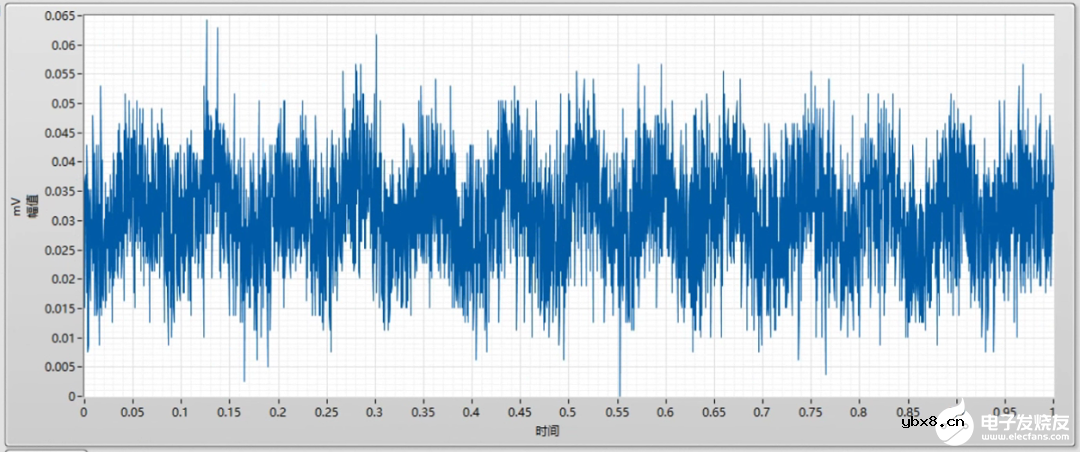Click the 0.03 Y-axis tick label
1080x452 pixels.
click(x=65, y=220)
